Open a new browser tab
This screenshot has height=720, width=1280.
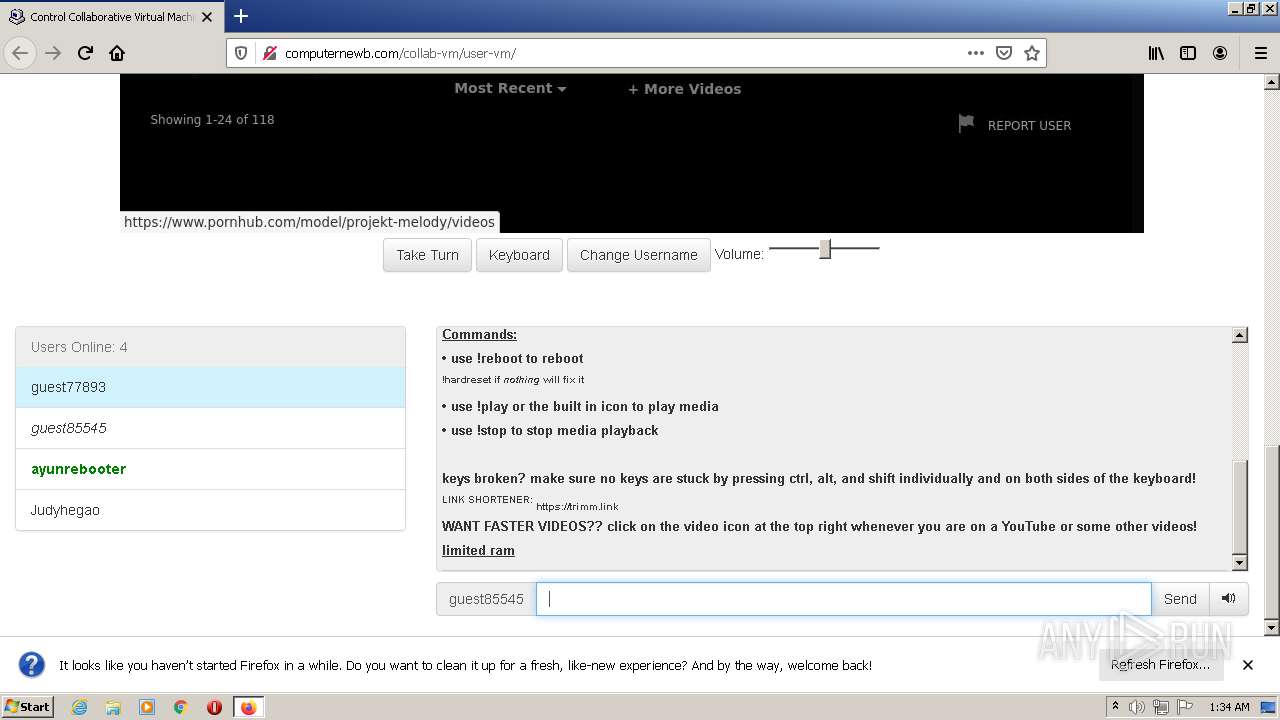(241, 16)
